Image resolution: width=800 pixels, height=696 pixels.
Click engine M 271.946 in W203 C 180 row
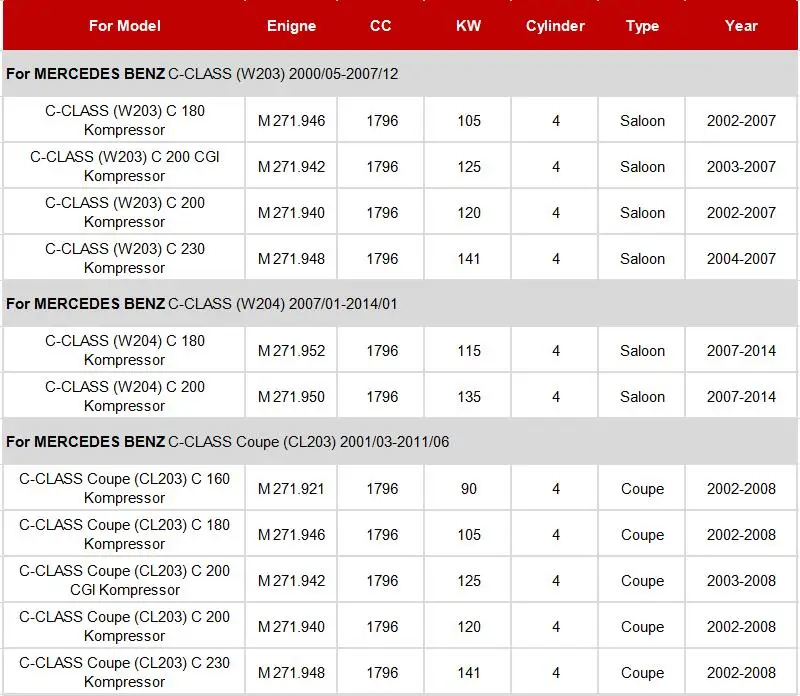click(x=291, y=120)
